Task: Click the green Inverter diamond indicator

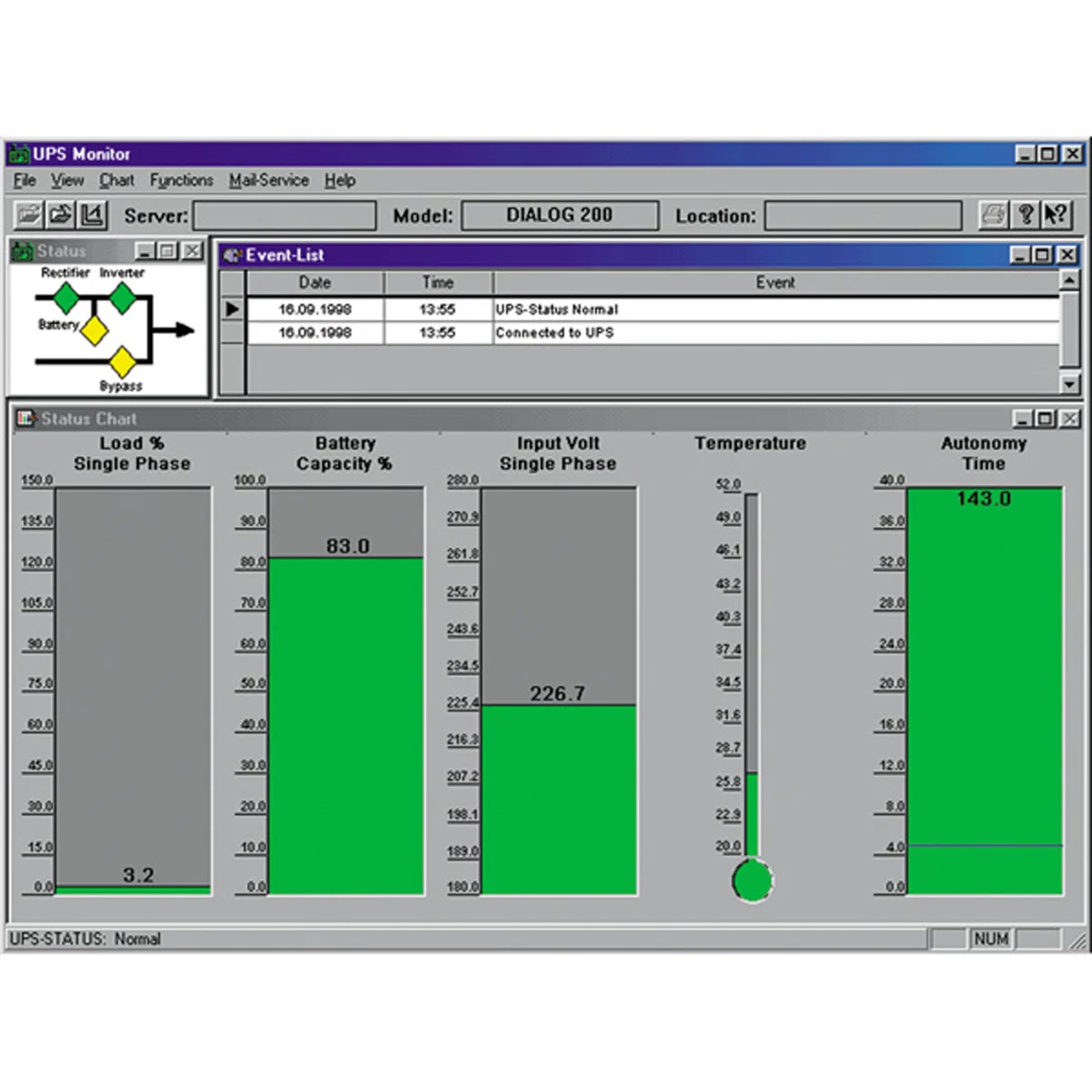Action: click(122, 298)
